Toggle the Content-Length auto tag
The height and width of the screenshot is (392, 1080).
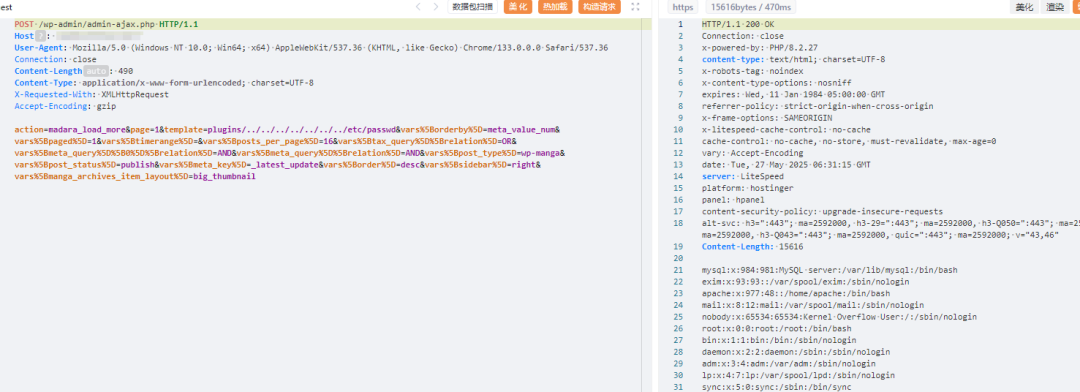[x=96, y=71]
